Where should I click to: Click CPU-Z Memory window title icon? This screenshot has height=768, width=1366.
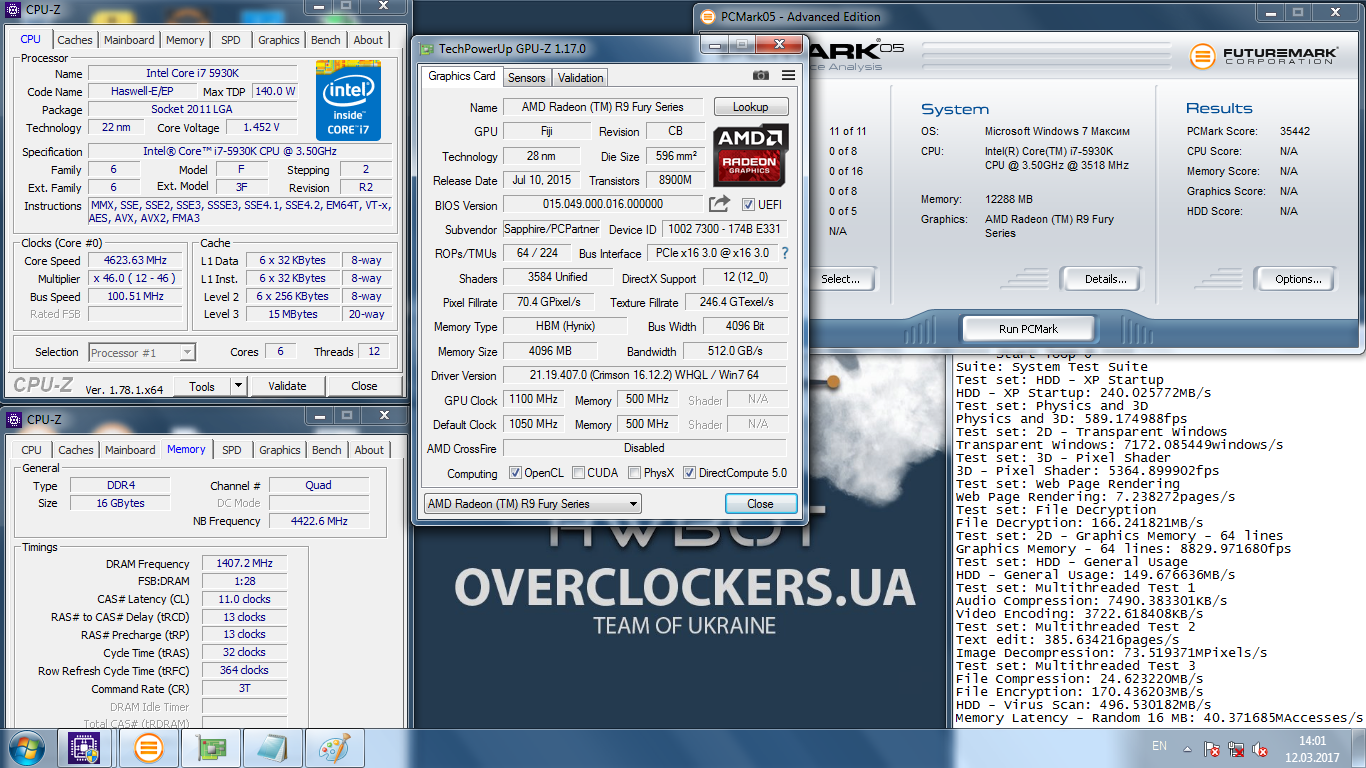click(14, 419)
